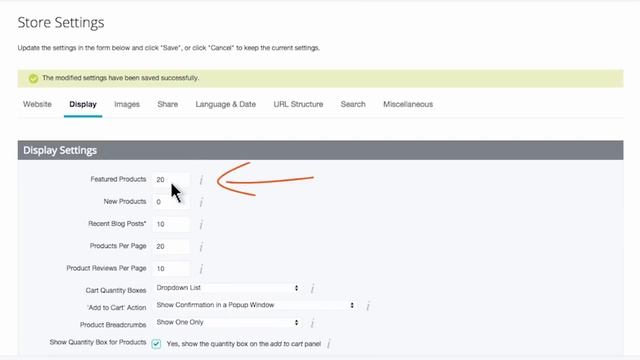Click the Store Settings page title
The height and width of the screenshot is (360, 640).
[x=61, y=22]
